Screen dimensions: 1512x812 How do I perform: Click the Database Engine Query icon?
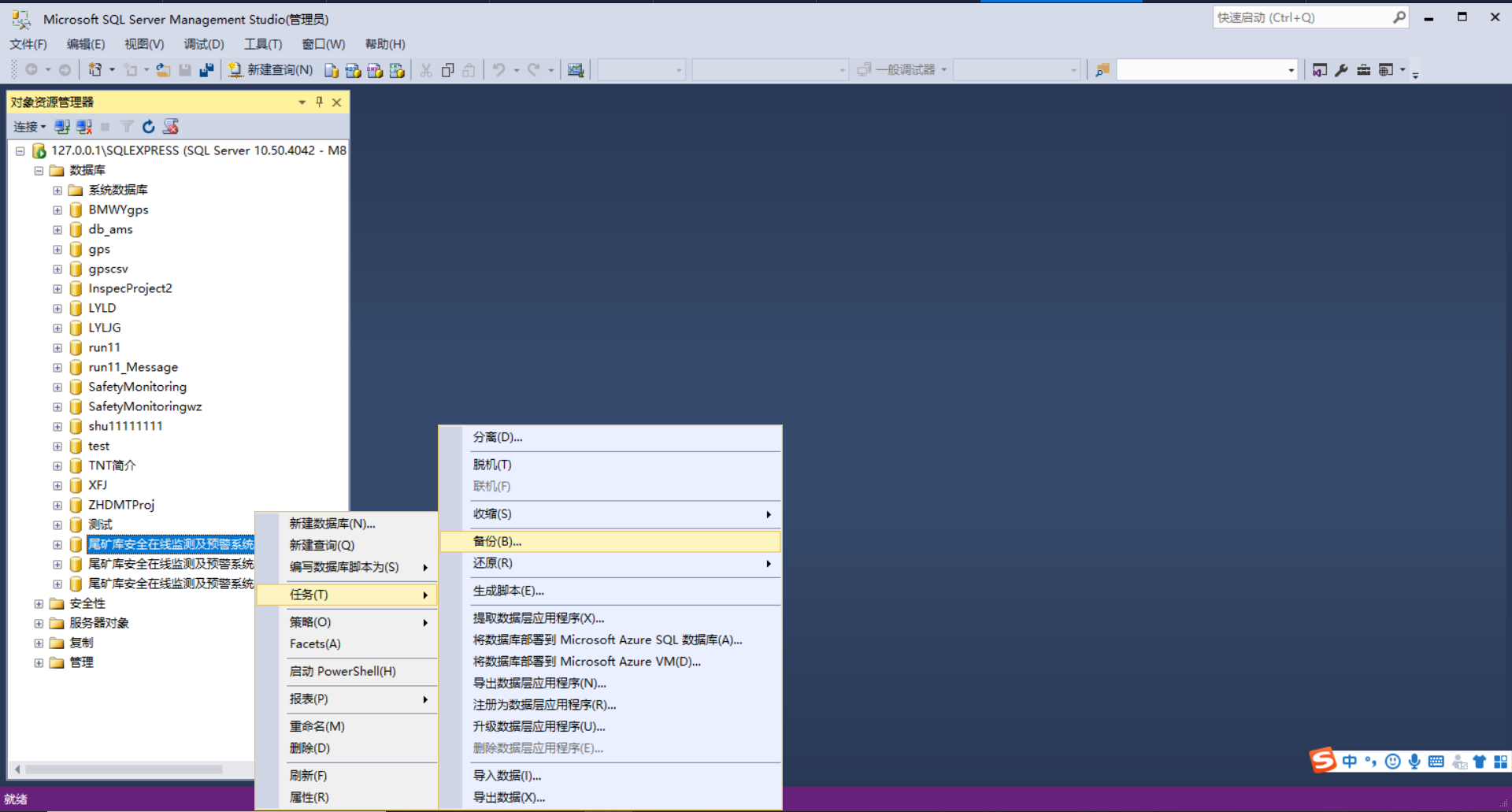(x=332, y=70)
